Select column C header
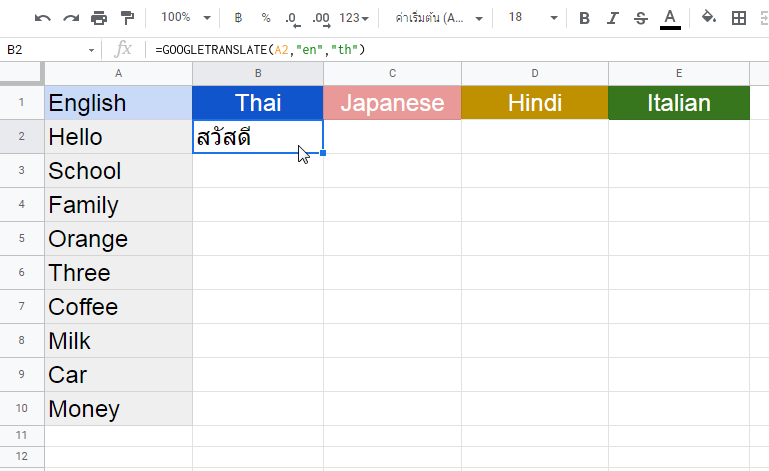769x471 pixels. coord(392,74)
